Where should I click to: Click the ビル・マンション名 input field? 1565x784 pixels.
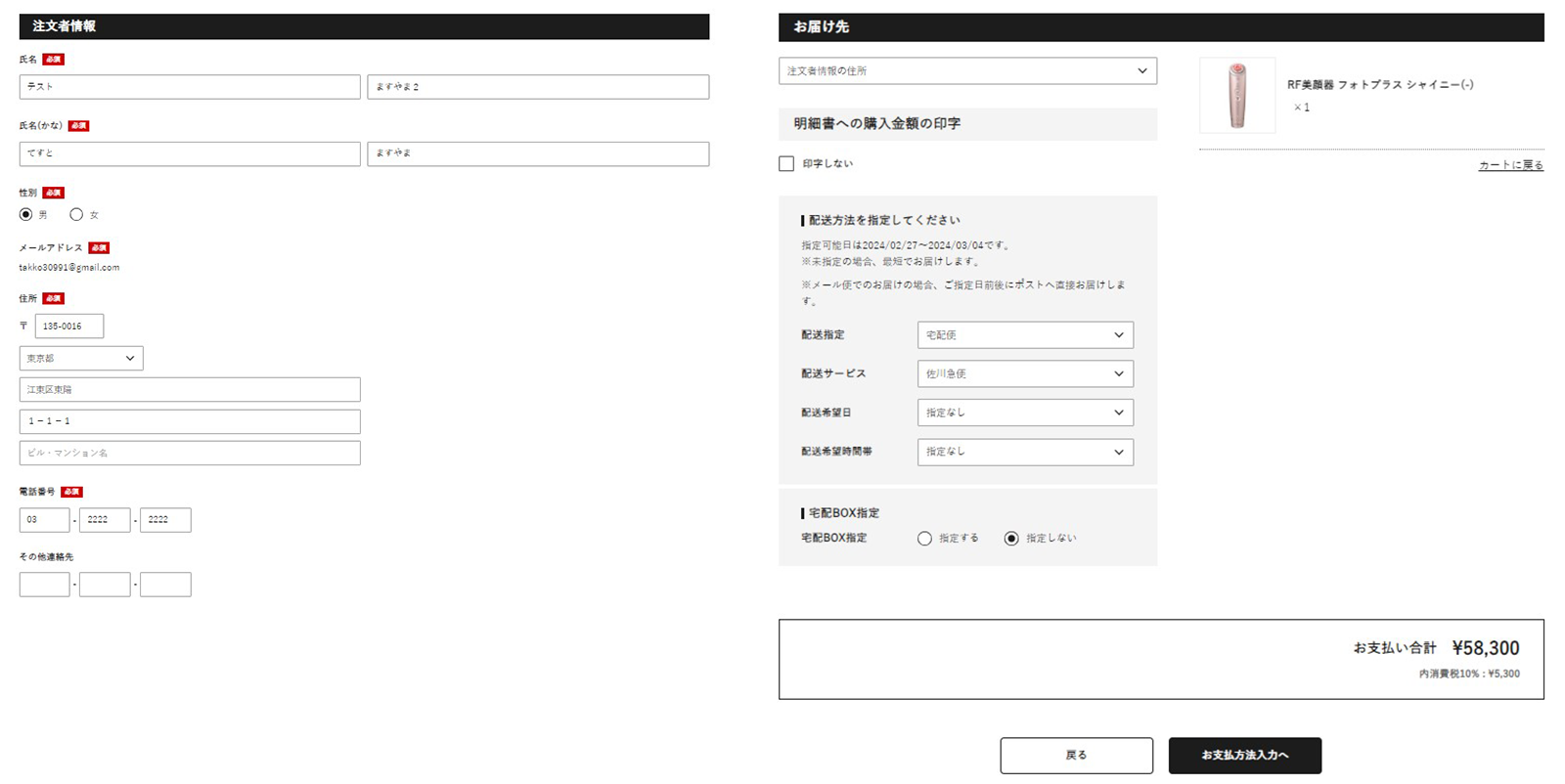(x=190, y=453)
